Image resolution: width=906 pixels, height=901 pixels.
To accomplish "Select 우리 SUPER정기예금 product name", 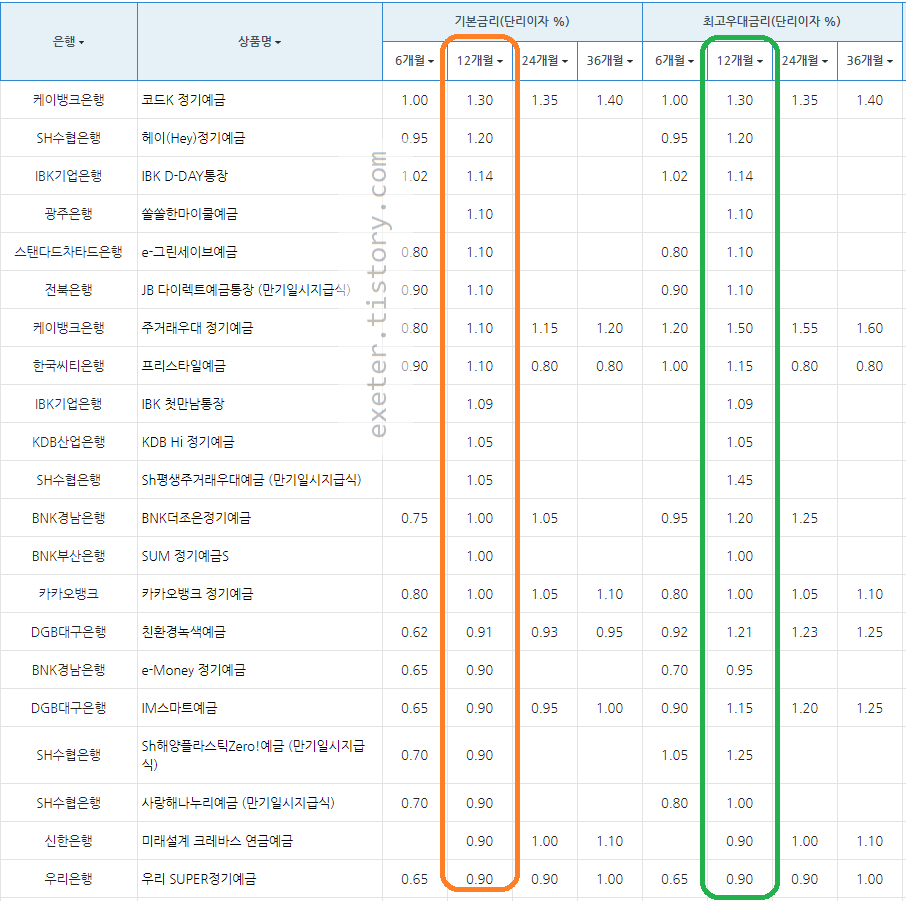I will 199,879.
